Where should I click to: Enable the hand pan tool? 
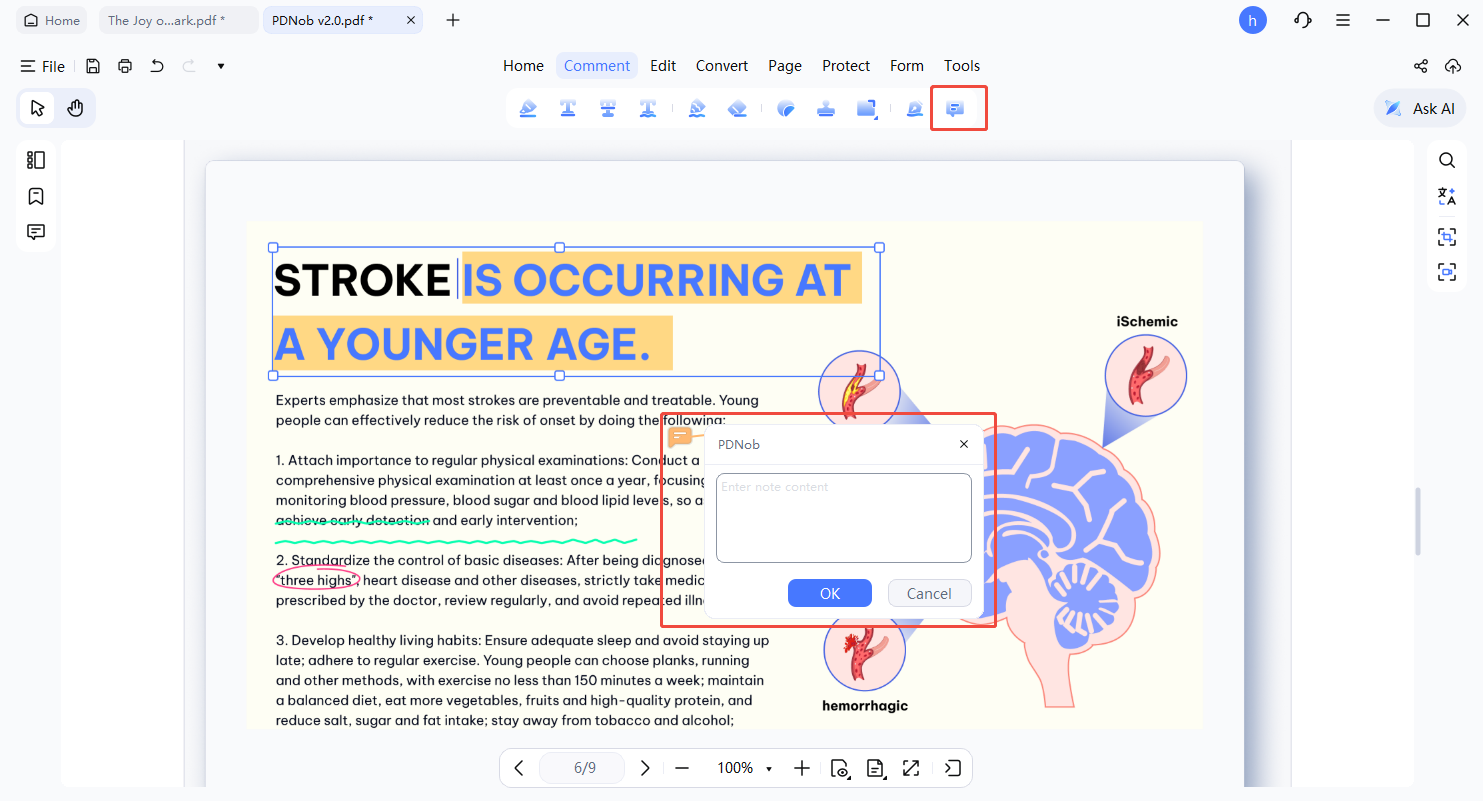click(x=75, y=108)
